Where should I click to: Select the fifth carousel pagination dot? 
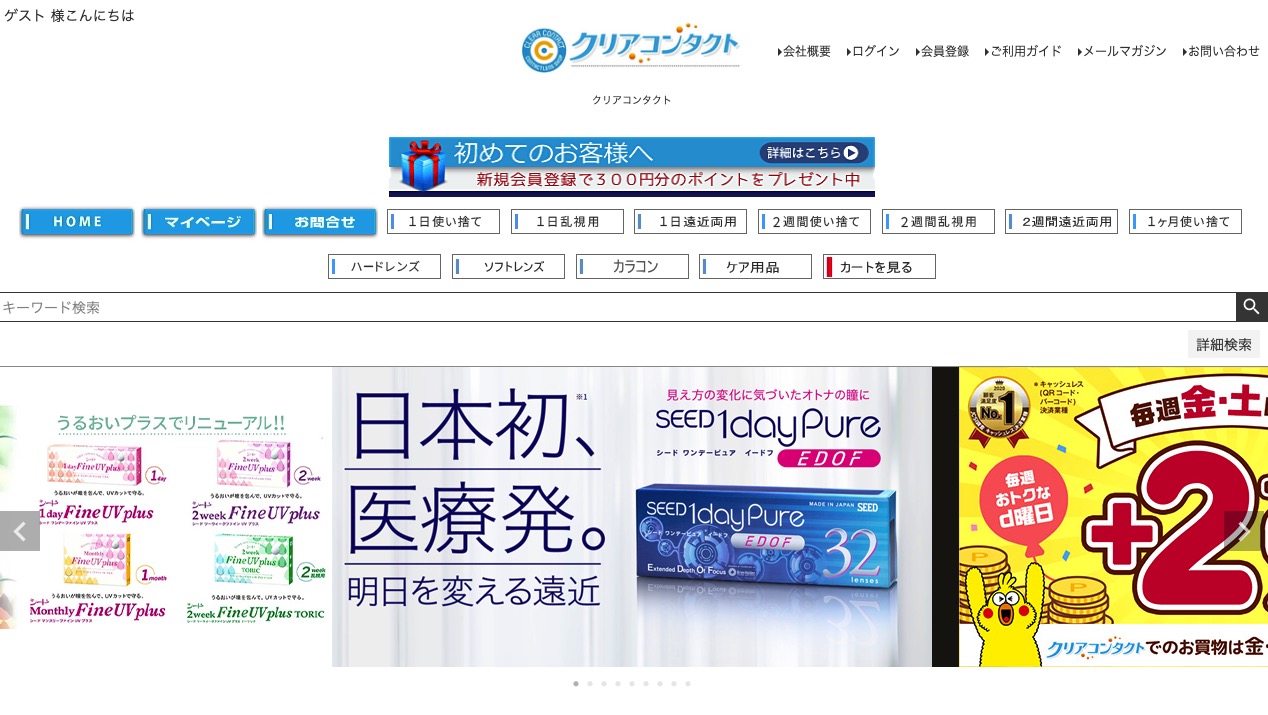pyautogui.click(x=632, y=684)
